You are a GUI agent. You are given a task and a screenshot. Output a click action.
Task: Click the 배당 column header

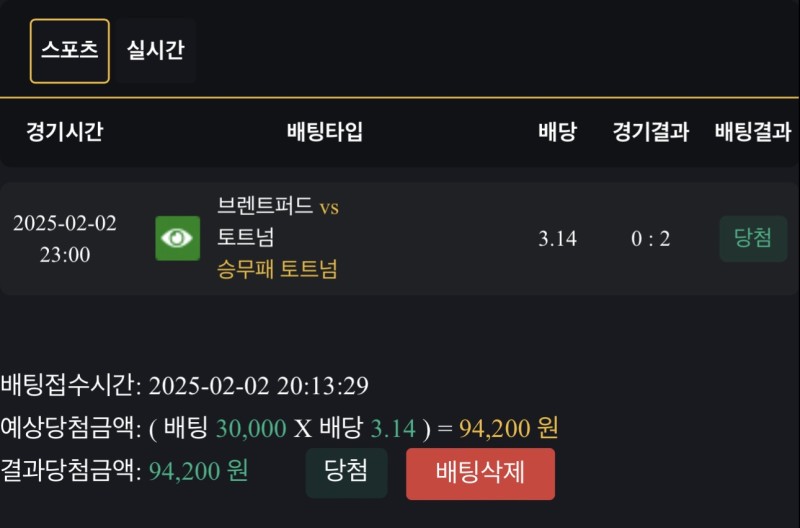pos(557,132)
